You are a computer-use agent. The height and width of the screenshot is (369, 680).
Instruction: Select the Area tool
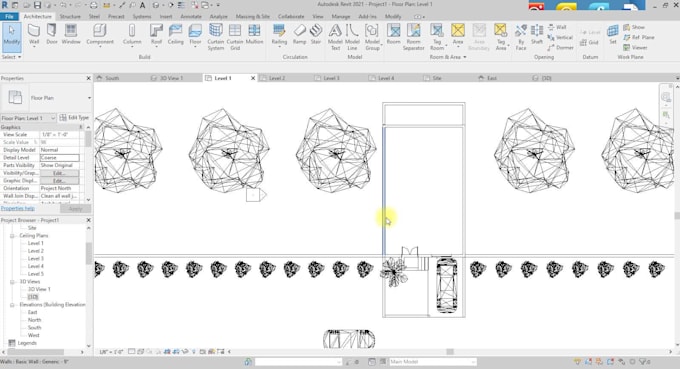458,34
